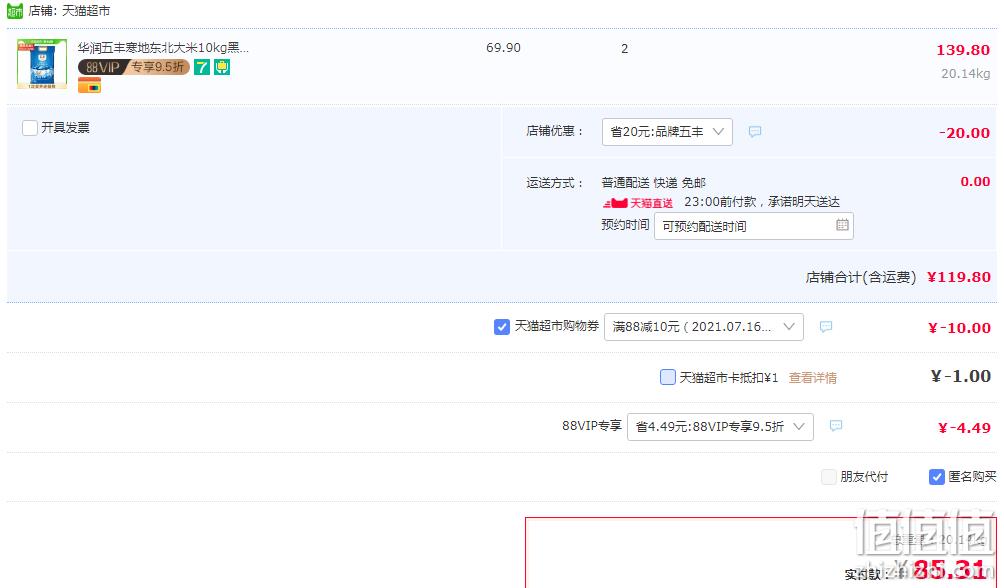Image resolution: width=1004 pixels, height=588 pixels.
Task: Click comment icon beside store discount dropdown
Action: (x=755, y=131)
